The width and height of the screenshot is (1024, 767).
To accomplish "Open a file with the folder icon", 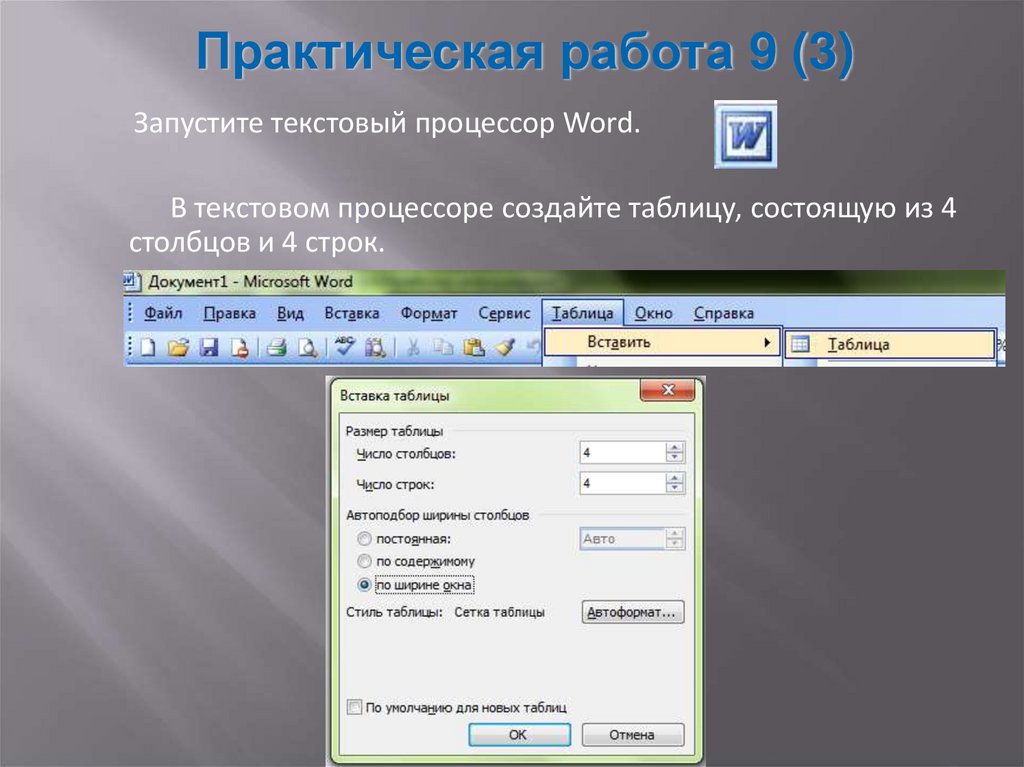I will pyautogui.click(x=178, y=347).
